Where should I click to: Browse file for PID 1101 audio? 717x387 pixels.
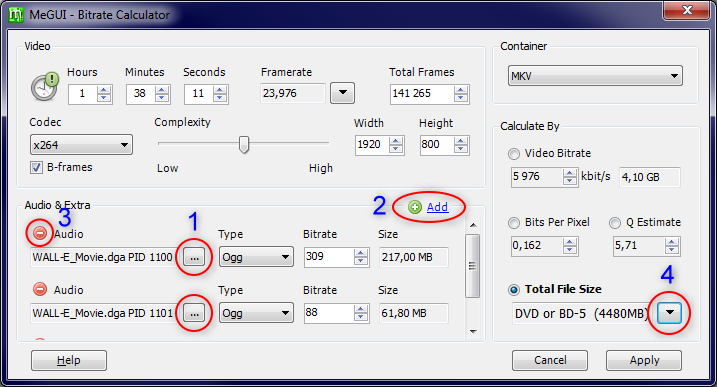pyautogui.click(x=194, y=313)
